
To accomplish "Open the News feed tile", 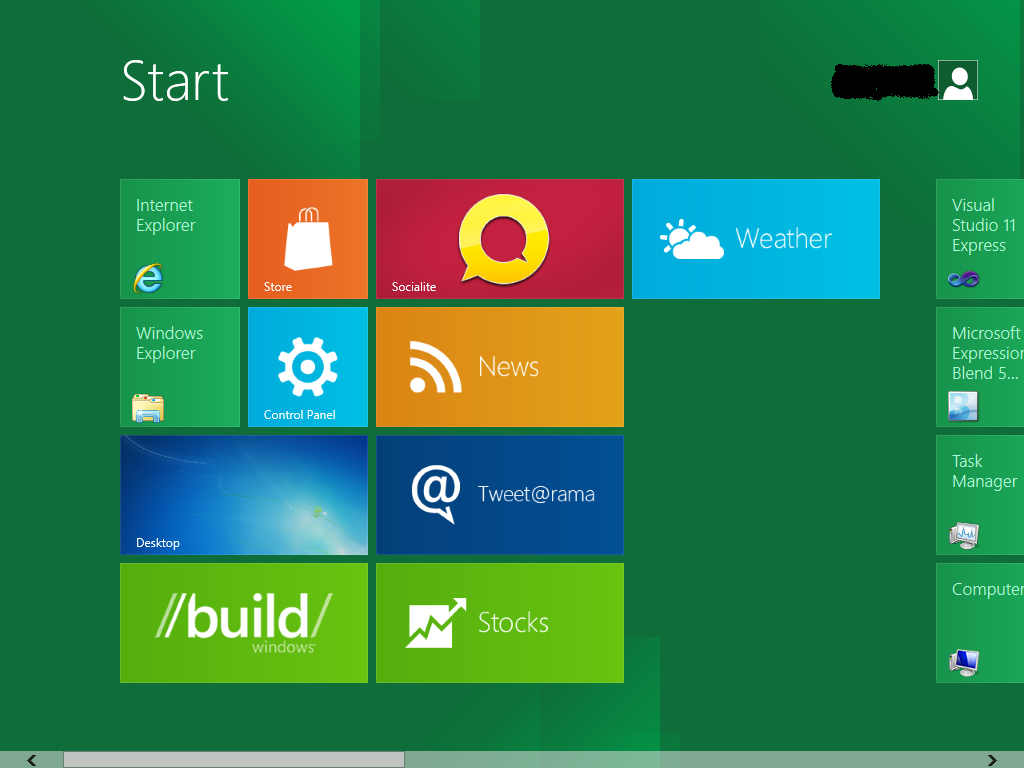I will tap(500, 367).
